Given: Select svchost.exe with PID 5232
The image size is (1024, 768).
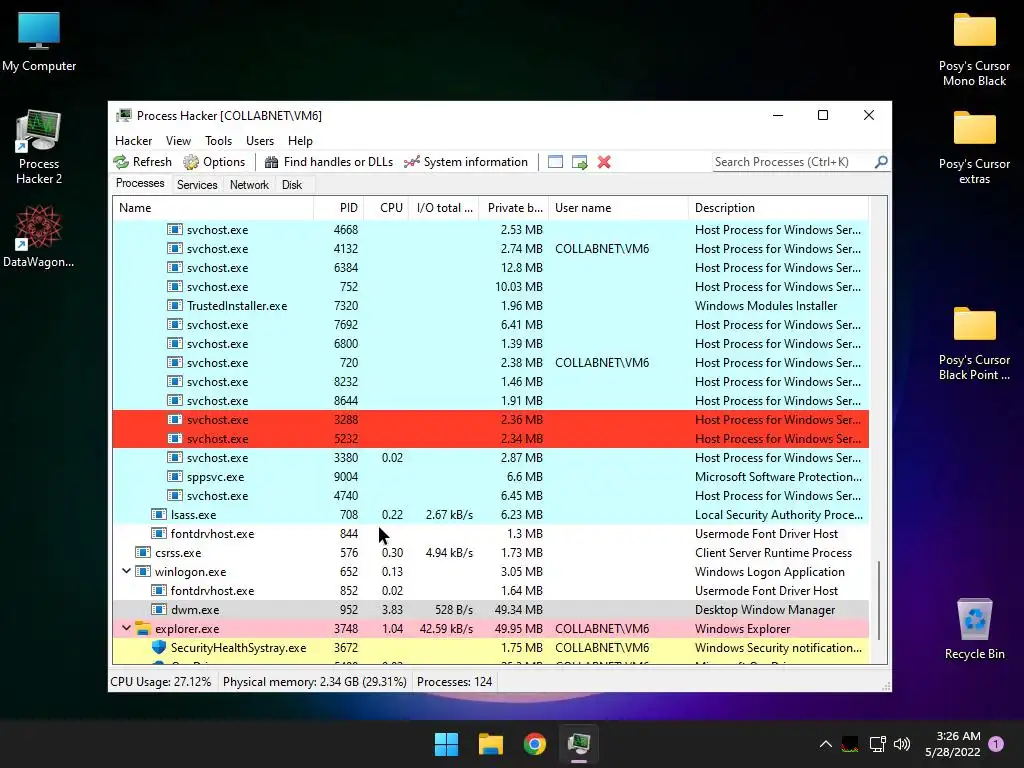Looking at the screenshot, I should click(490, 439).
